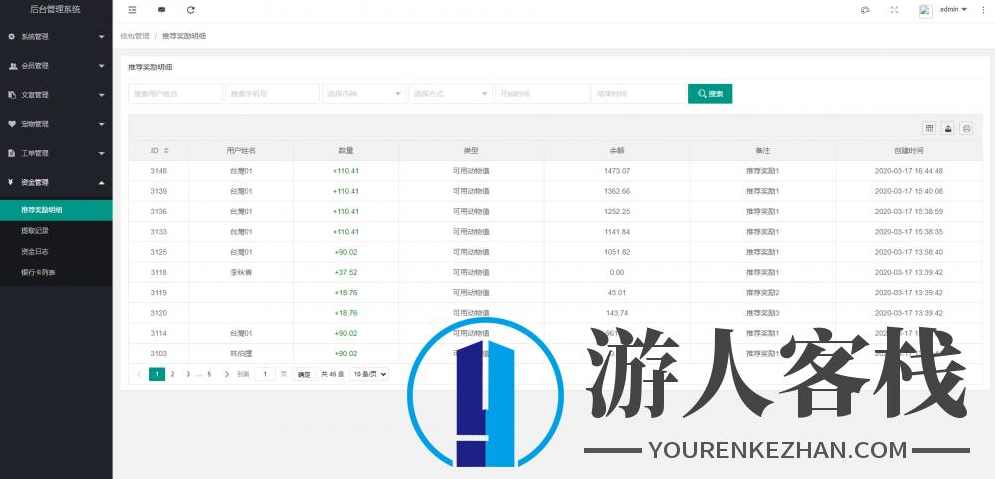Click the amount +37.52 cell
This screenshot has width=995, height=479.
(x=345, y=272)
